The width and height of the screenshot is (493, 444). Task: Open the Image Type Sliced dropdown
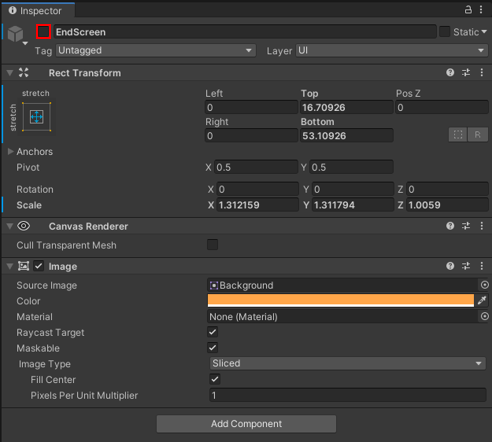(348, 363)
